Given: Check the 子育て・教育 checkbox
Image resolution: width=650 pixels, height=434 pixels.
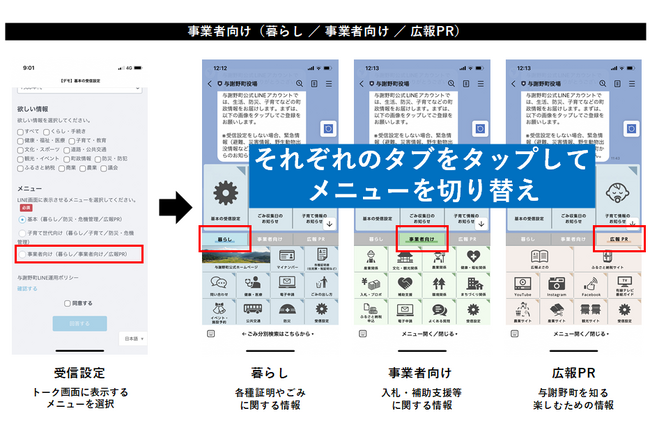Looking at the screenshot, I should pos(72,141).
